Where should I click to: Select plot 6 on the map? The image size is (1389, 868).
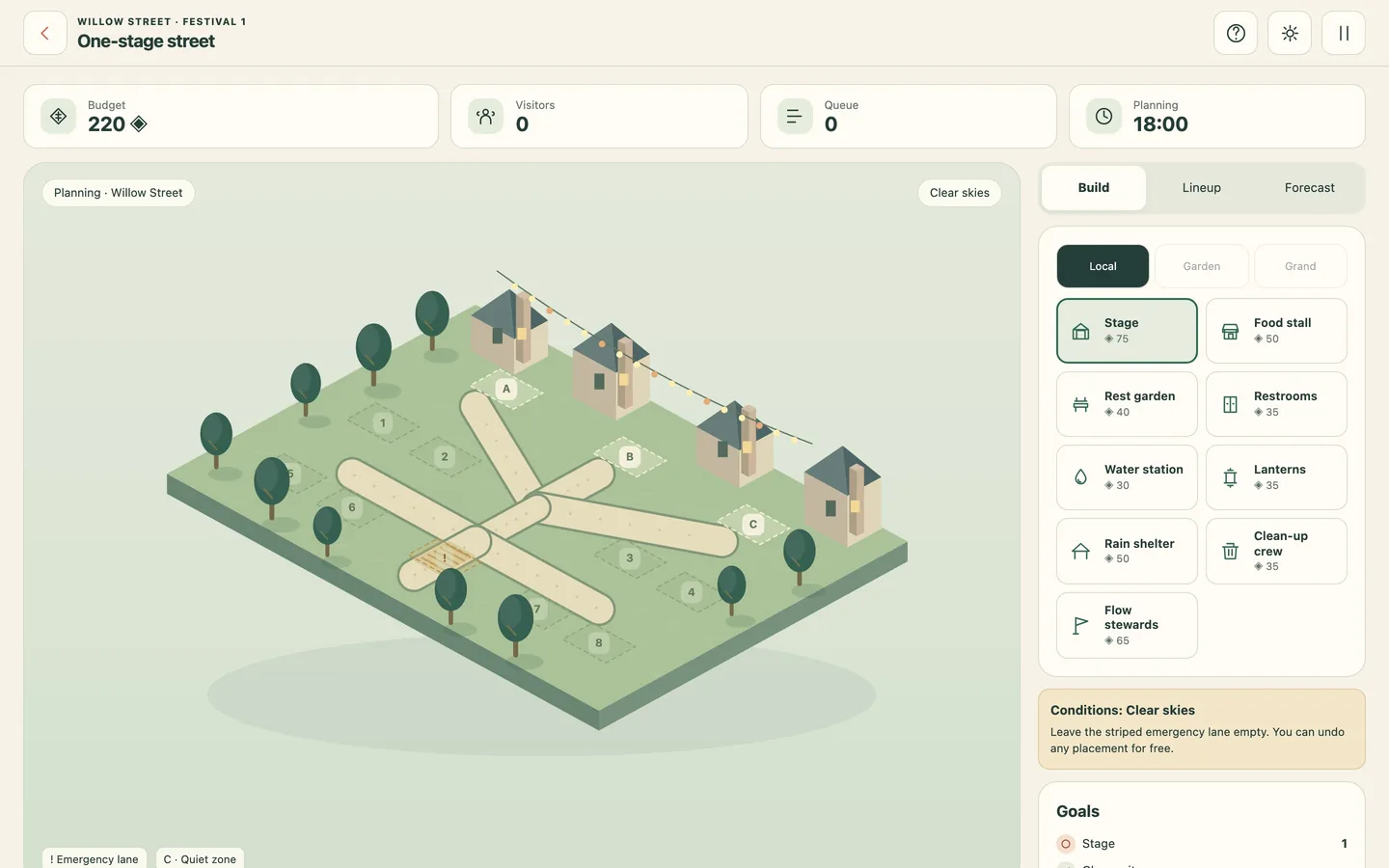[x=352, y=507]
